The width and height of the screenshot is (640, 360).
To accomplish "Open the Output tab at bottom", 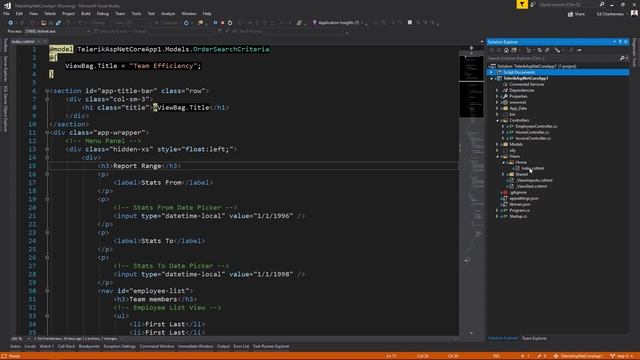I will coord(223,347).
